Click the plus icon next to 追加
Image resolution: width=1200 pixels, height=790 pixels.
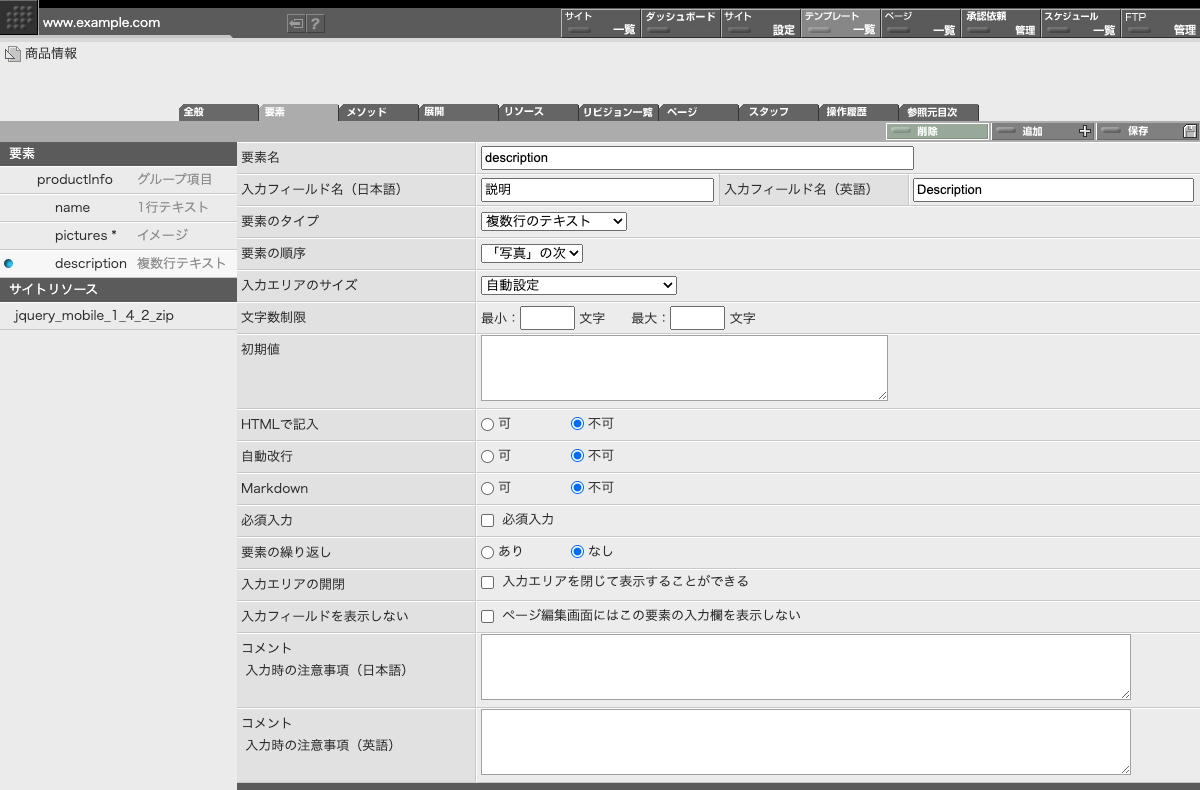click(x=1085, y=131)
